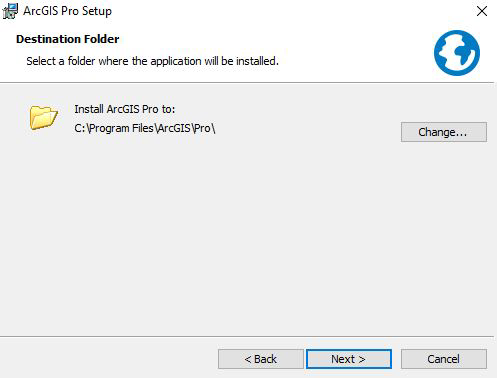Click the "Install ArcGIS Pro to:" label
497x378 pixels.
coord(125,109)
